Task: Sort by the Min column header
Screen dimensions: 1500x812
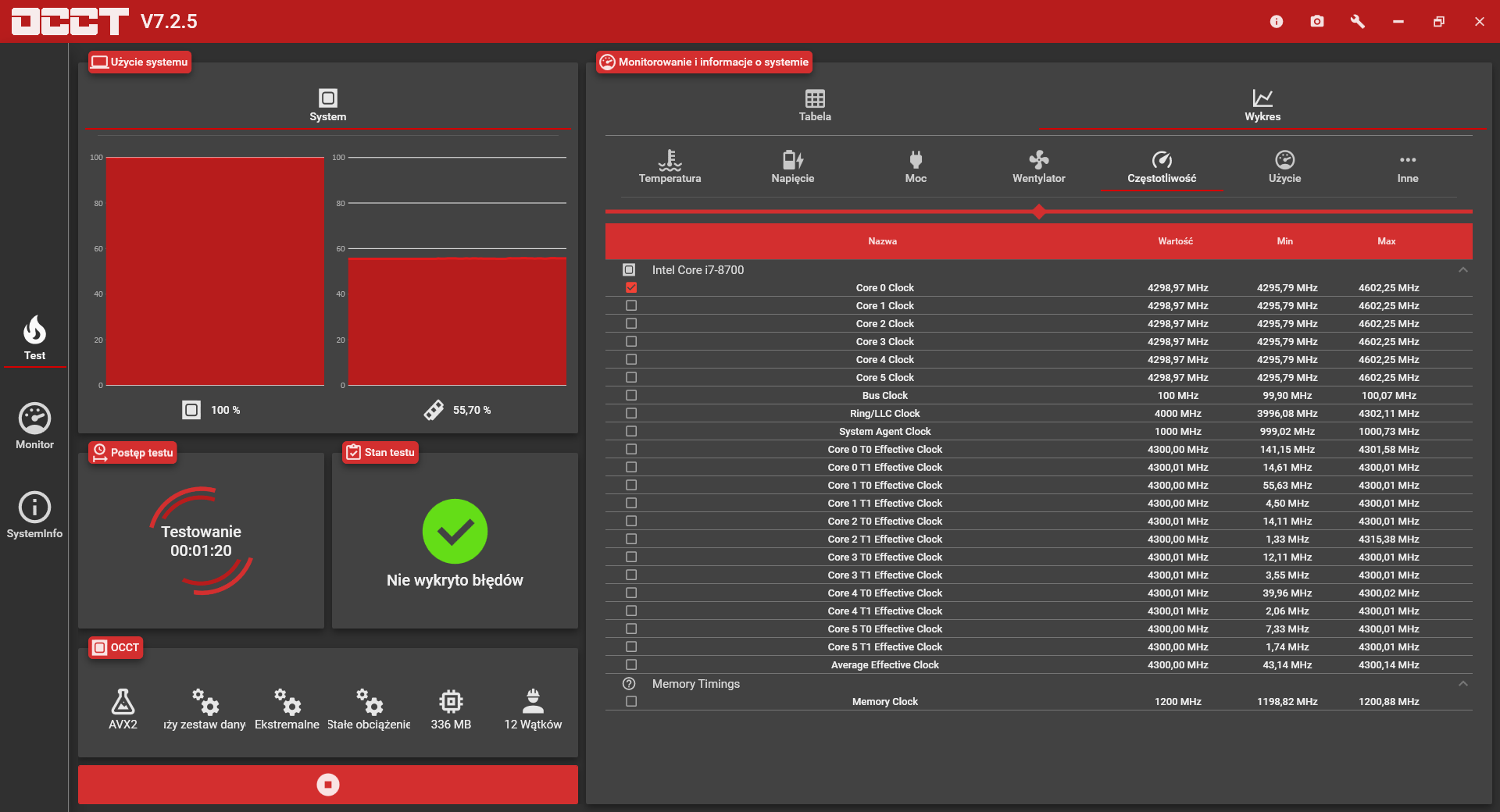Action: (x=1285, y=241)
